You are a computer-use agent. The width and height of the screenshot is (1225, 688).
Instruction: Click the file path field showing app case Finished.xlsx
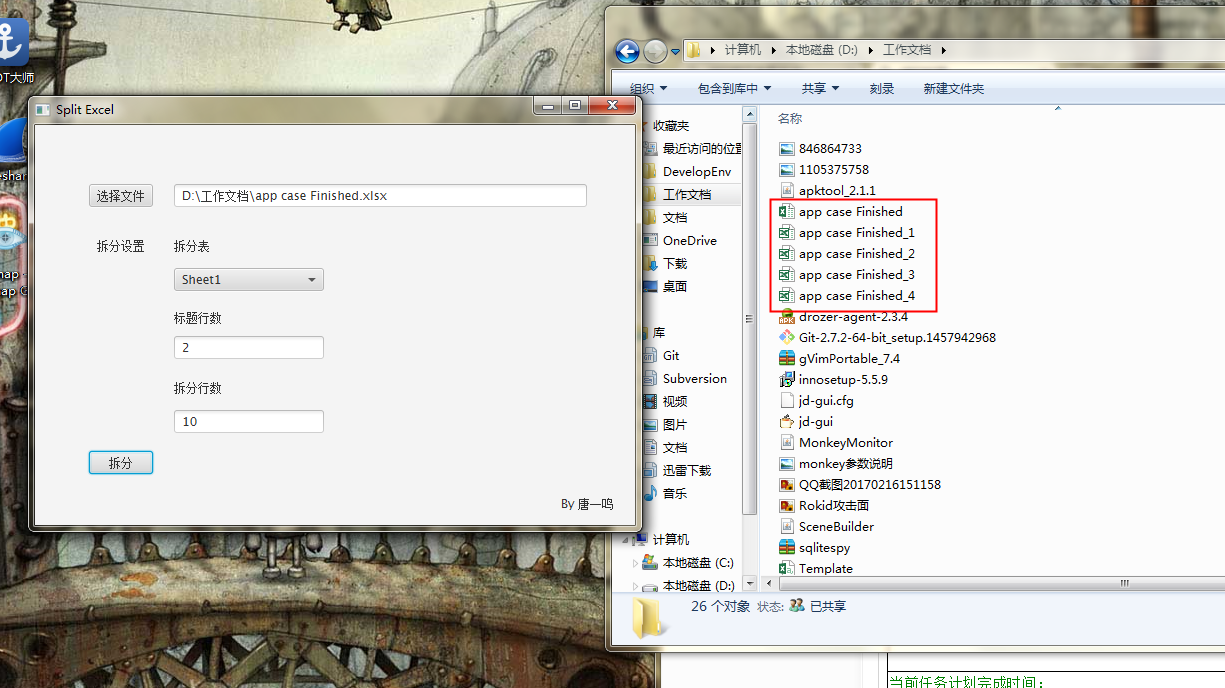pyautogui.click(x=380, y=196)
